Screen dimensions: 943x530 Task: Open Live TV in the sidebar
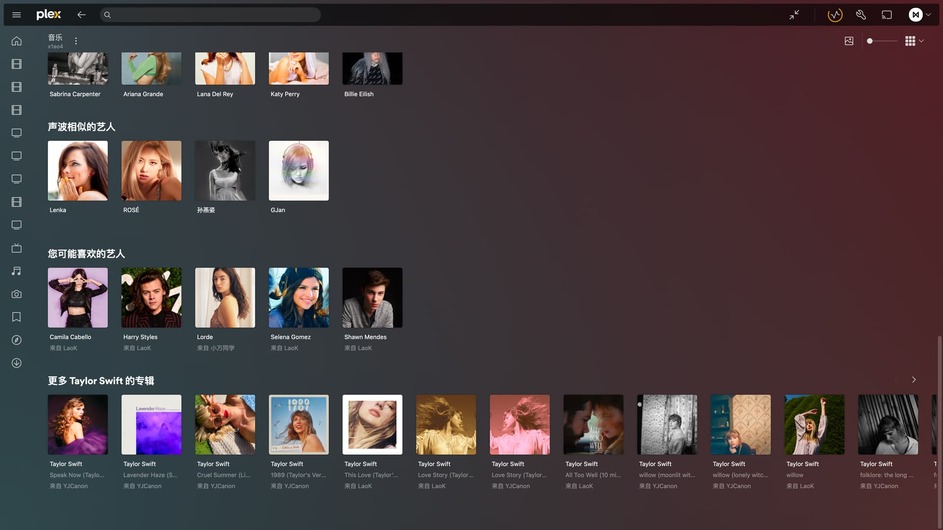[x=16, y=248]
